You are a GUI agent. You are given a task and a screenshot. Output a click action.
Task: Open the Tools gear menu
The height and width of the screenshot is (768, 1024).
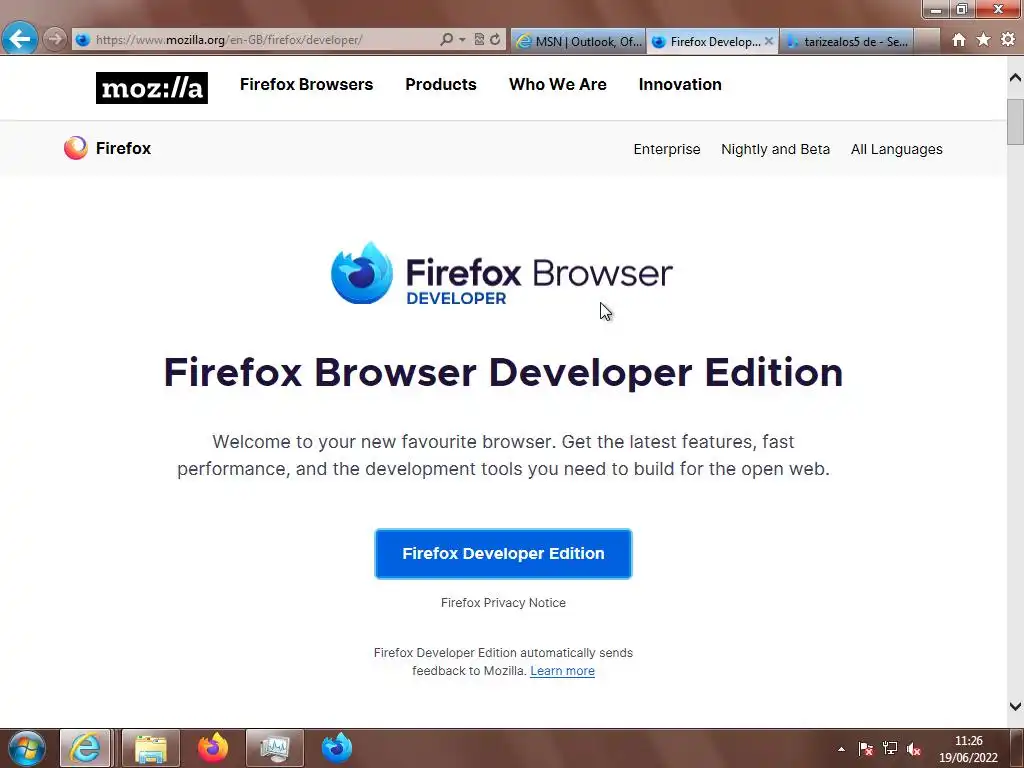[1008, 40]
